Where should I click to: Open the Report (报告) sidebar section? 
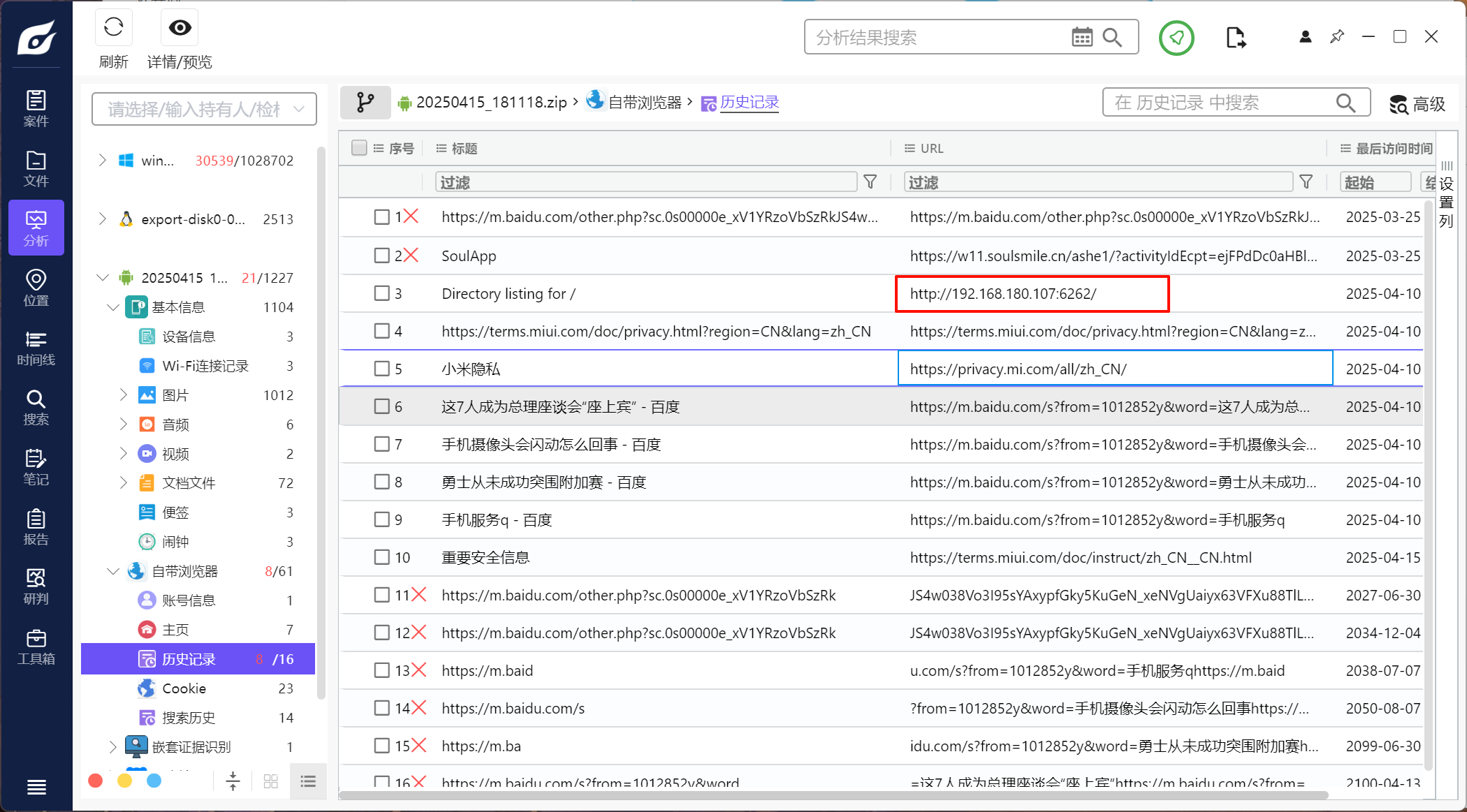[36, 527]
